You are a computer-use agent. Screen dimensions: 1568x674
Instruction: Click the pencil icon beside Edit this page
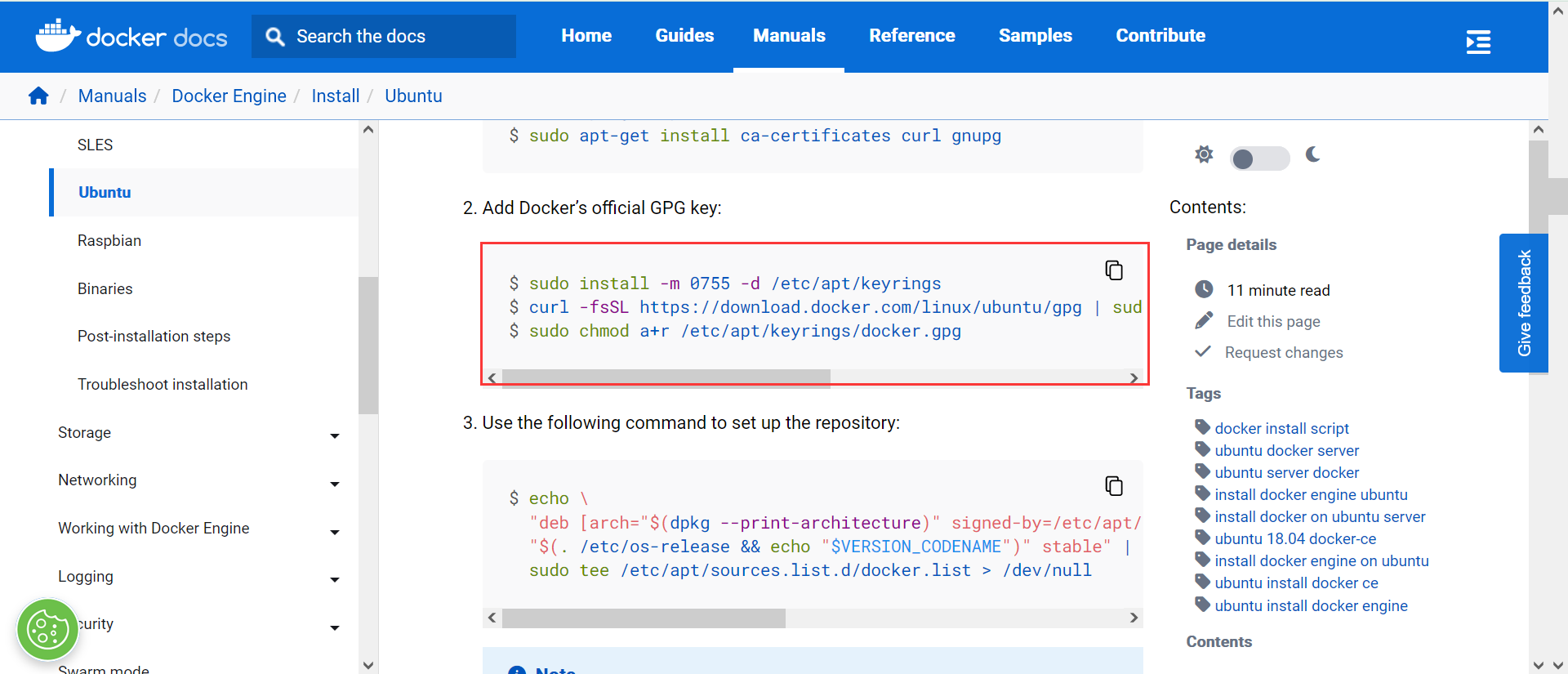pyautogui.click(x=1204, y=320)
